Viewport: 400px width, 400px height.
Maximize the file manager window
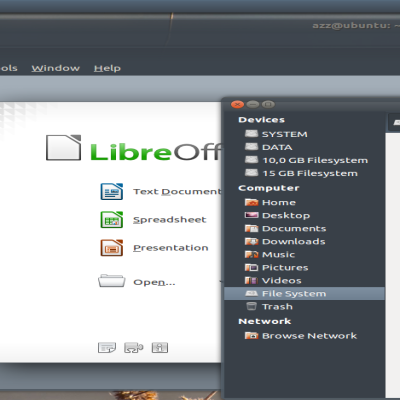point(268,105)
